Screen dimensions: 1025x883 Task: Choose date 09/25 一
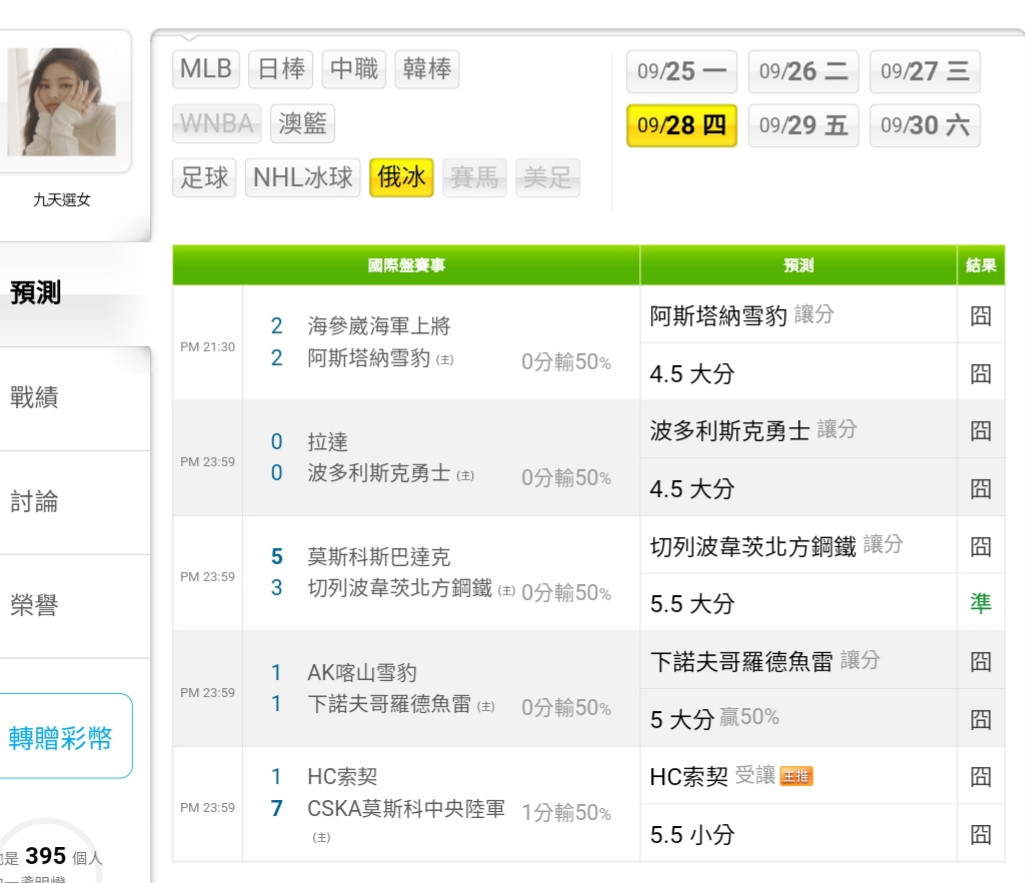(682, 71)
